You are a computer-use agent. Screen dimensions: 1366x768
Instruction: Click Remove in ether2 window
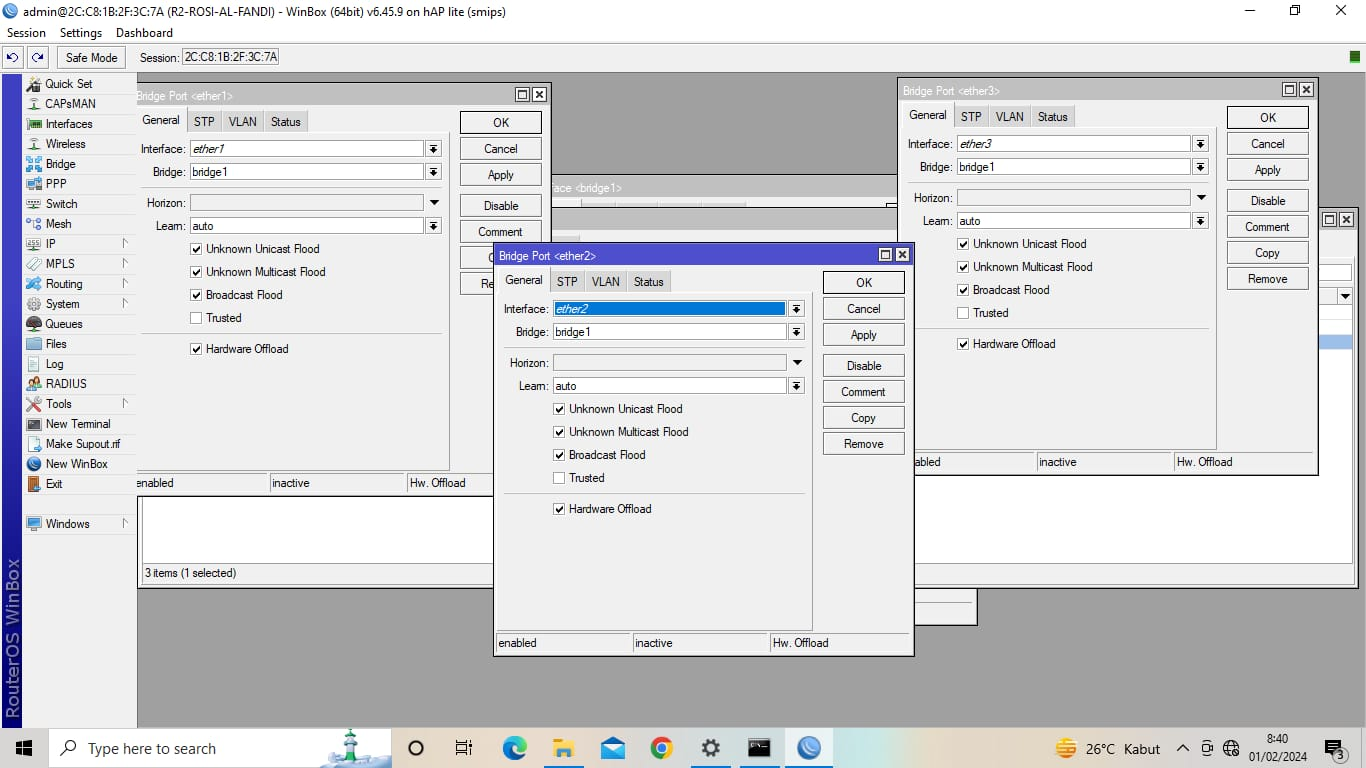[x=864, y=444]
